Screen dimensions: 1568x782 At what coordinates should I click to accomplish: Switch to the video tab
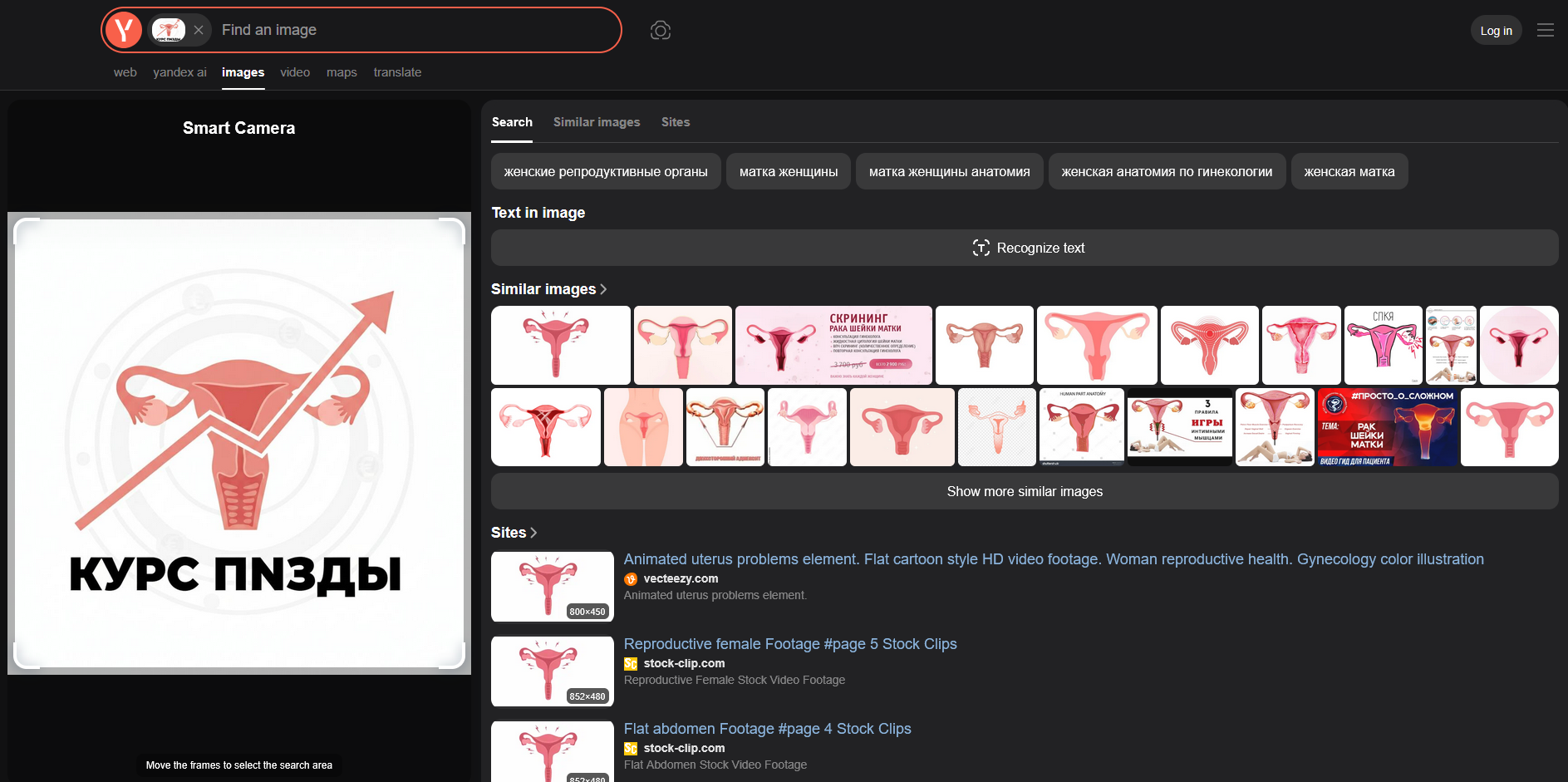point(295,72)
